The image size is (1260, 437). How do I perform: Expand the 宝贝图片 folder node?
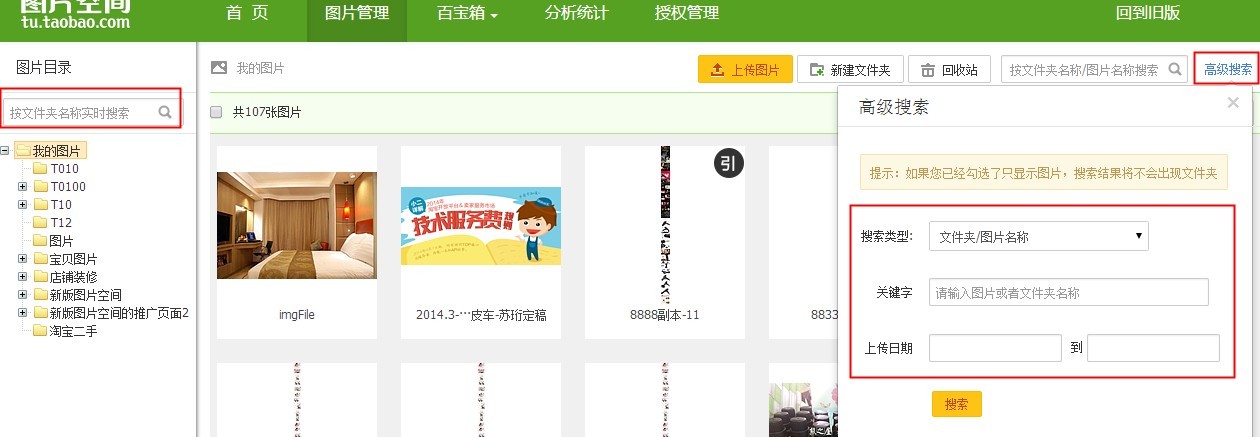[x=22, y=259]
